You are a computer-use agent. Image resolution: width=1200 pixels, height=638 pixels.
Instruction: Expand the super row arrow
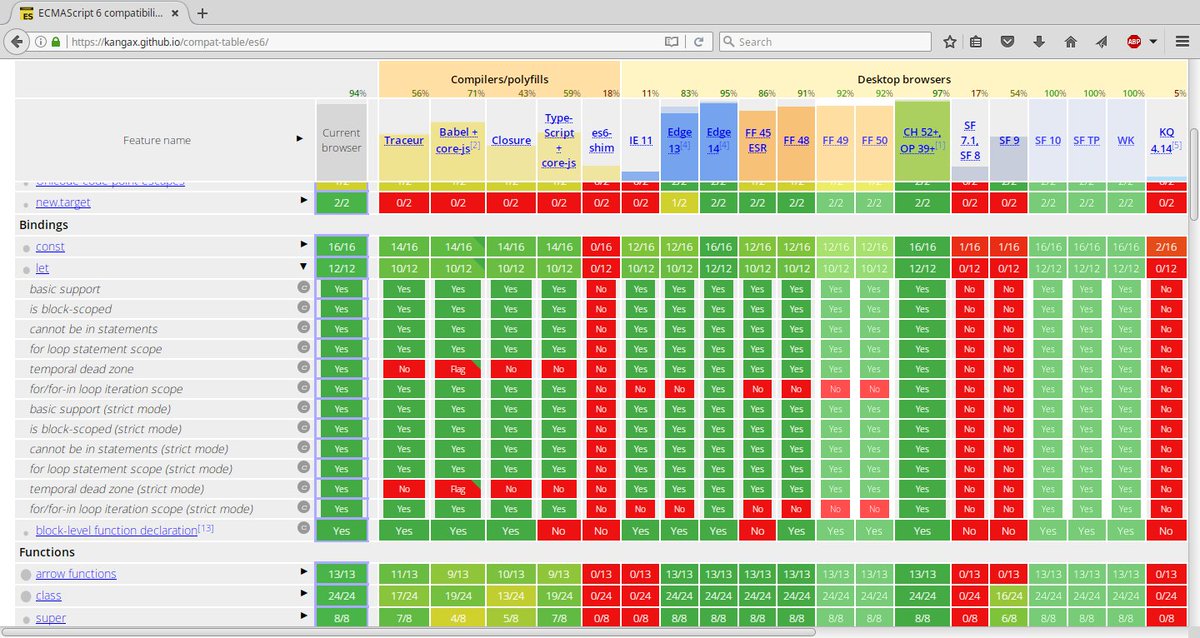(304, 615)
